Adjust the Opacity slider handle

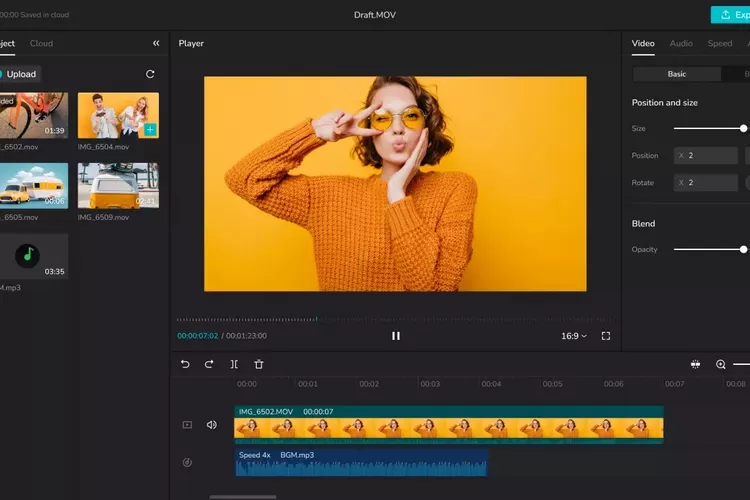pyautogui.click(x=743, y=249)
